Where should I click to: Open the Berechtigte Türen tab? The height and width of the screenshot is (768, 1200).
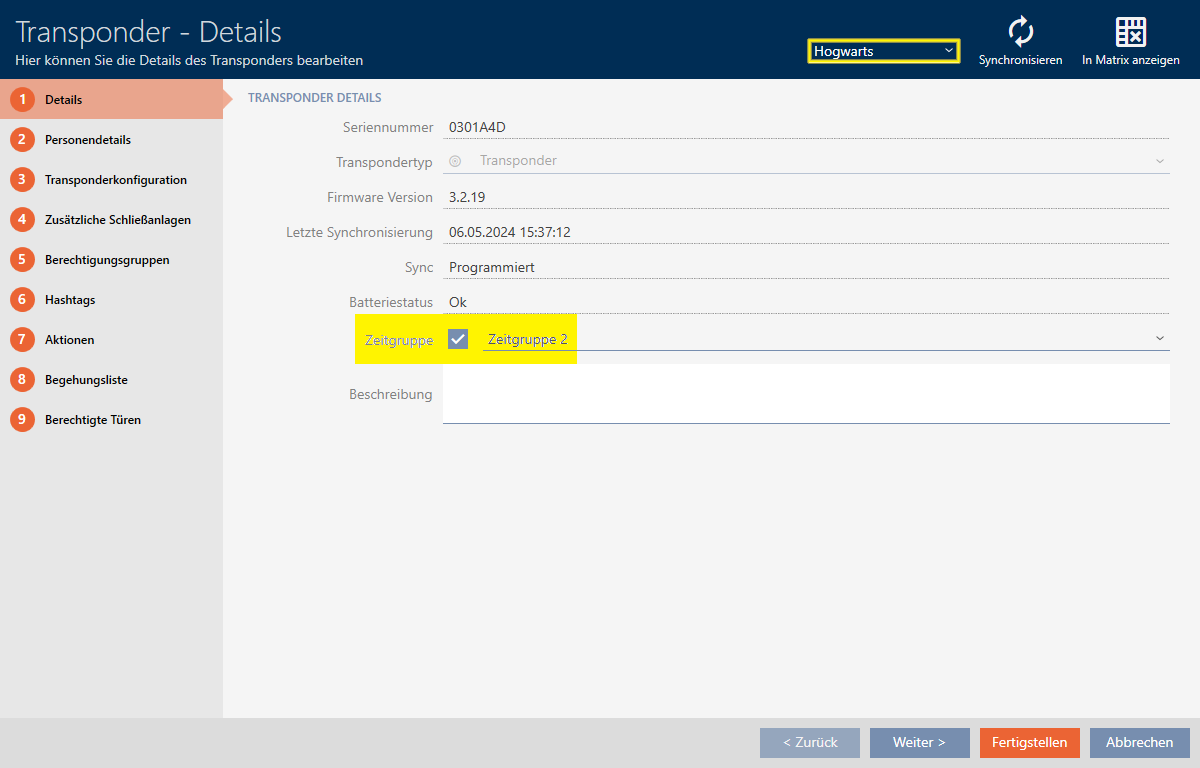click(x=92, y=420)
